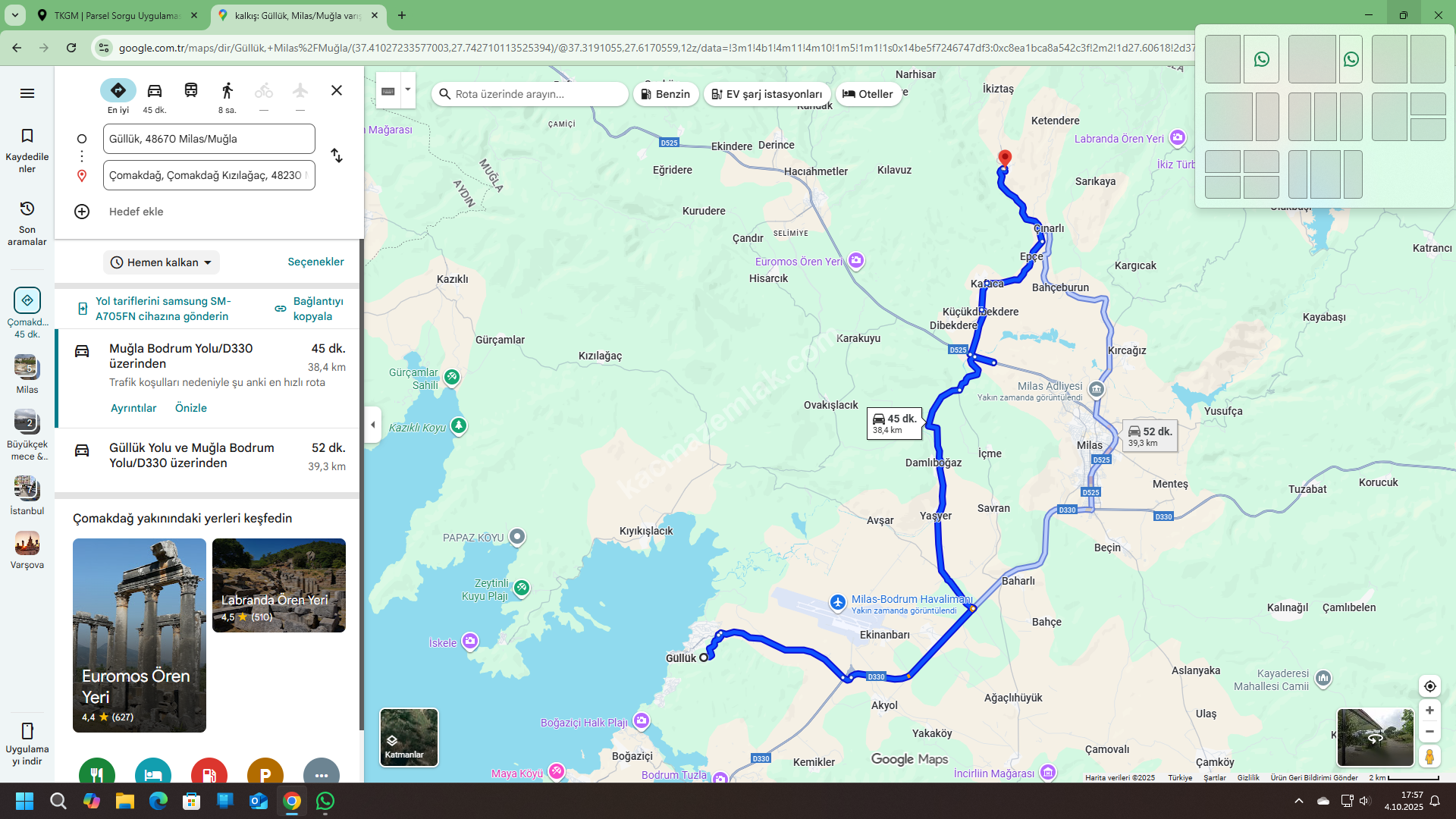Swap start and destination points
Screen dimensions: 1456x819
click(x=337, y=156)
